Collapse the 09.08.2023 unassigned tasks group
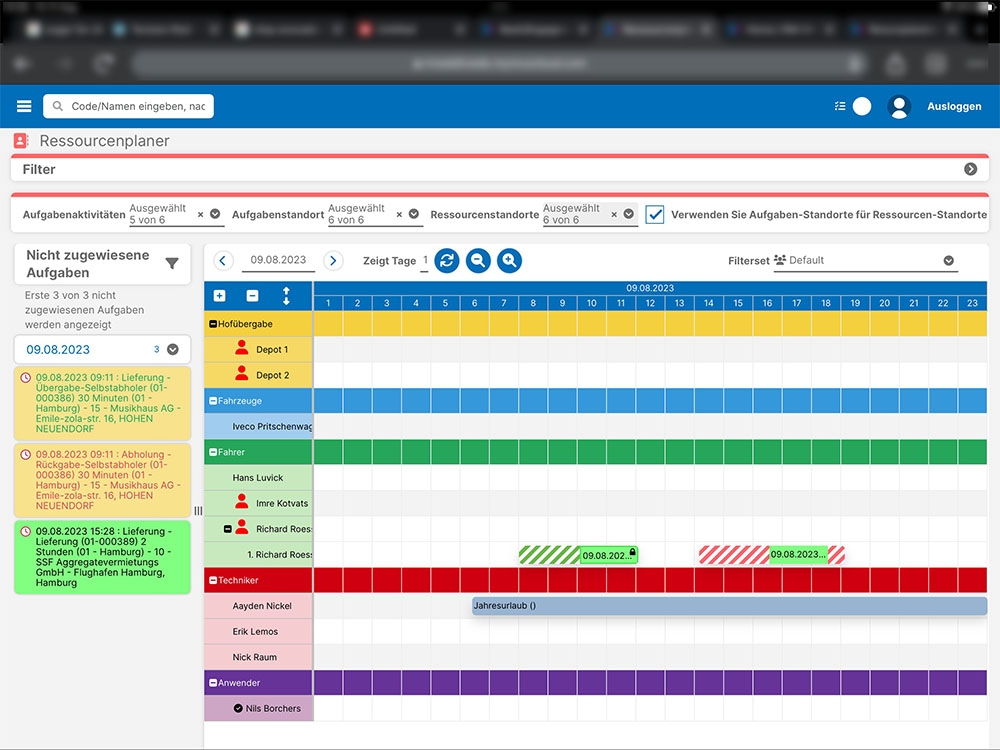This screenshot has width=1000, height=750. point(173,349)
